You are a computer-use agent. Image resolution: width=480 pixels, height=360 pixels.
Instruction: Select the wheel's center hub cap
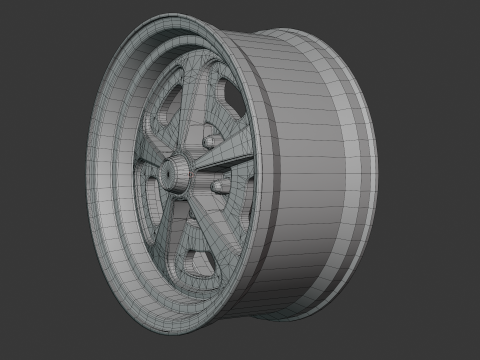(x=176, y=174)
